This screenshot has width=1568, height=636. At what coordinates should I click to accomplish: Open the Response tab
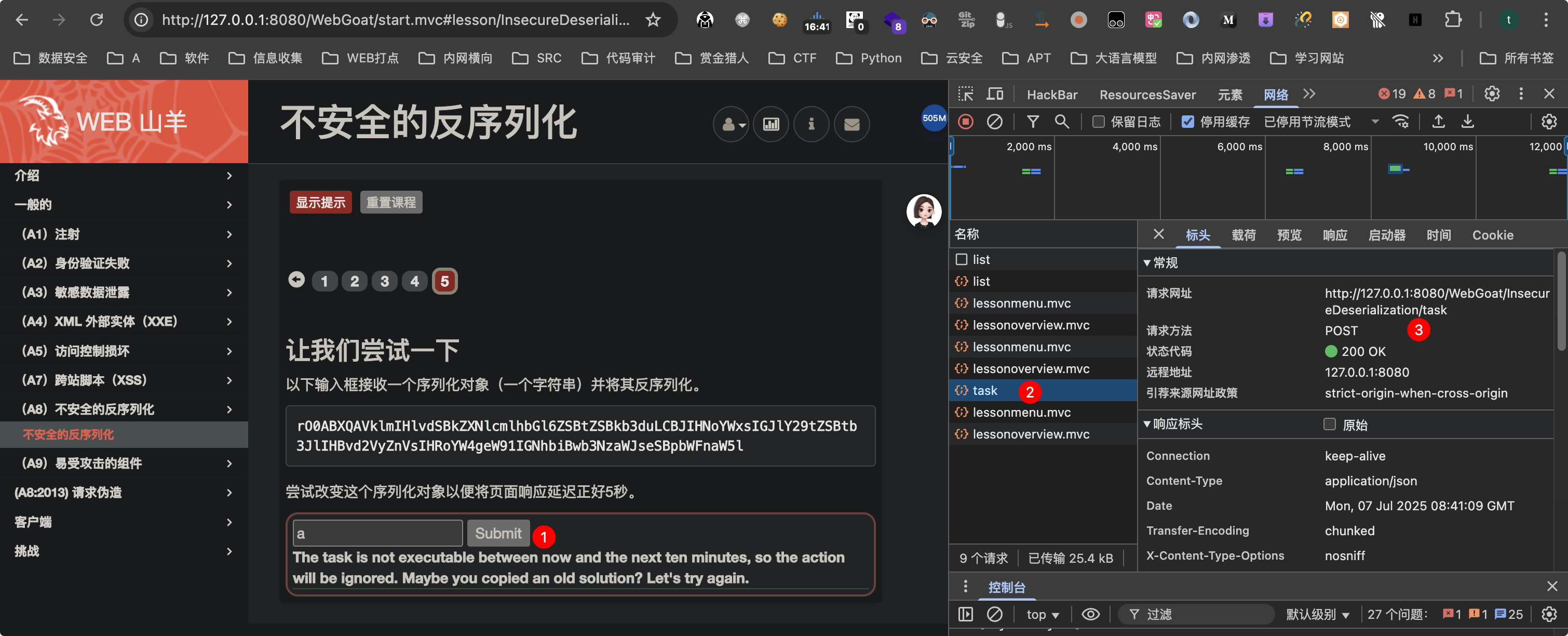(1335, 235)
